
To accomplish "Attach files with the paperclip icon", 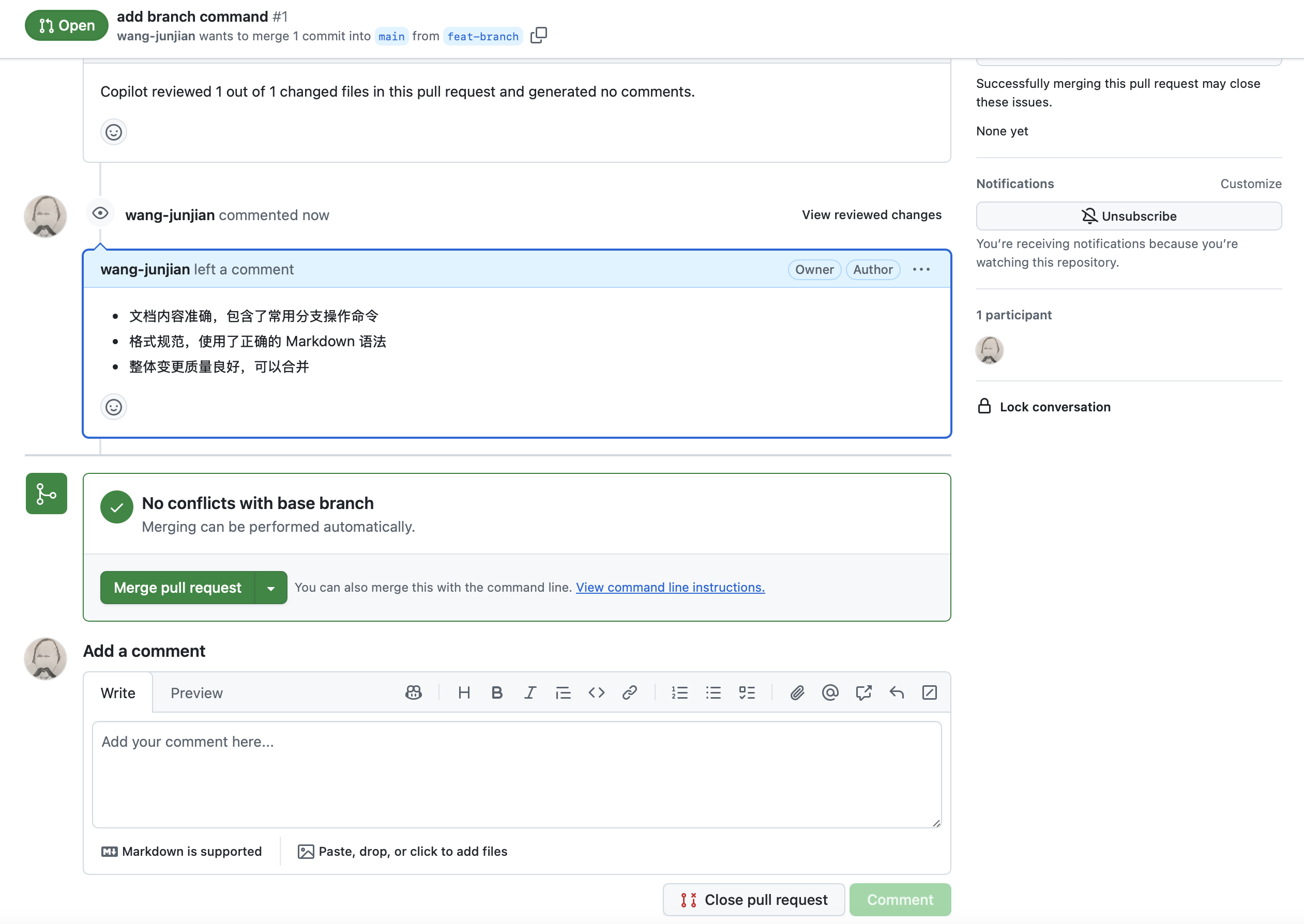I will coord(797,692).
